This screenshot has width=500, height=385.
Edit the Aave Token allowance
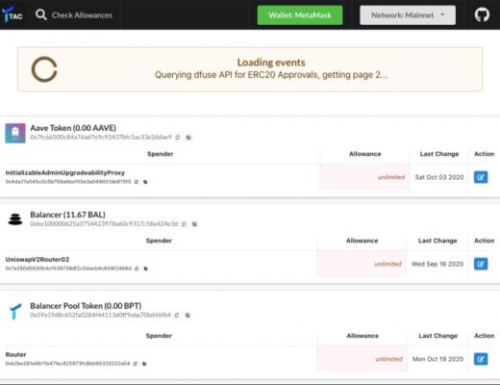(481, 177)
